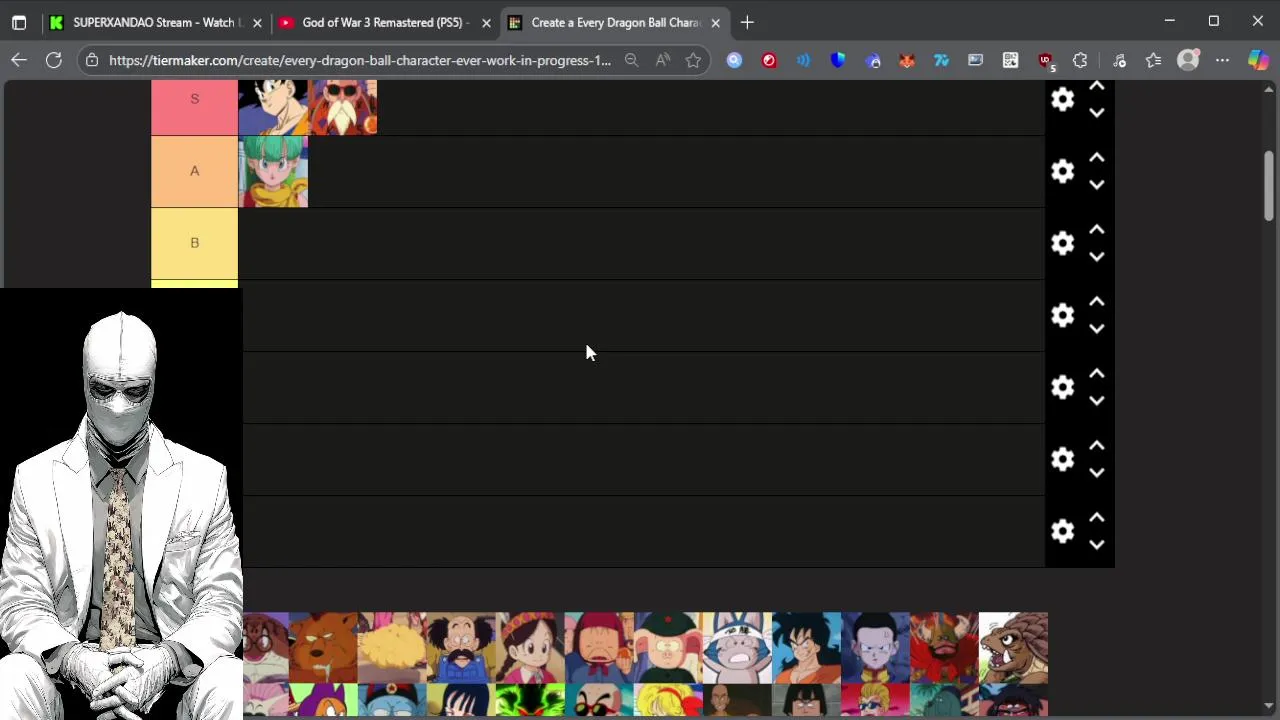Refresh the TierMaker page

(x=54, y=60)
